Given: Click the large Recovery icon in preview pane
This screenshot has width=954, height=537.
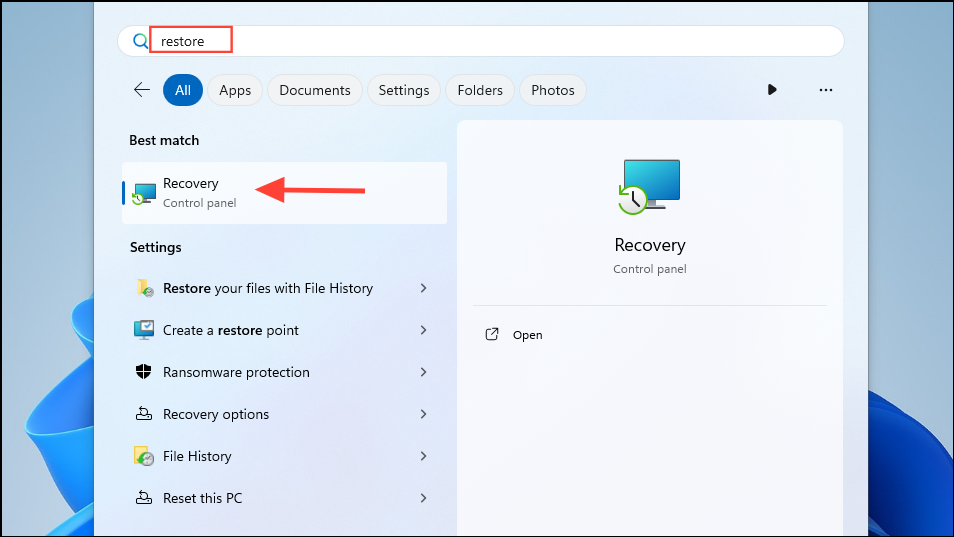Looking at the screenshot, I should pyautogui.click(x=649, y=187).
